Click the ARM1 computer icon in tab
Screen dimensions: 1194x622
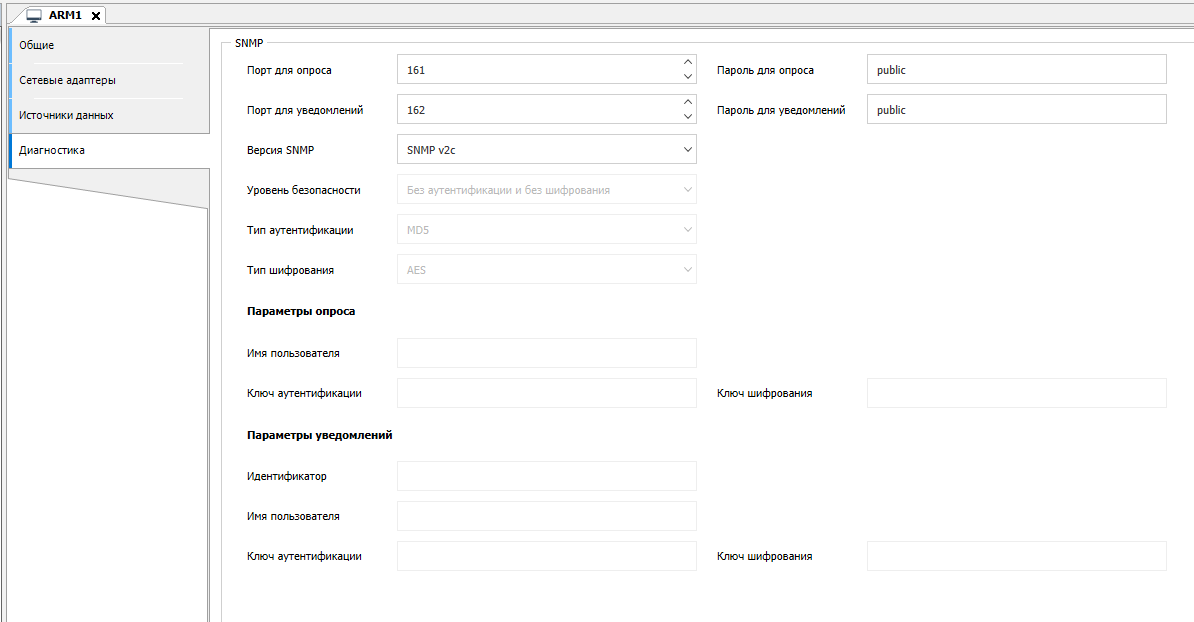pyautogui.click(x=33, y=15)
